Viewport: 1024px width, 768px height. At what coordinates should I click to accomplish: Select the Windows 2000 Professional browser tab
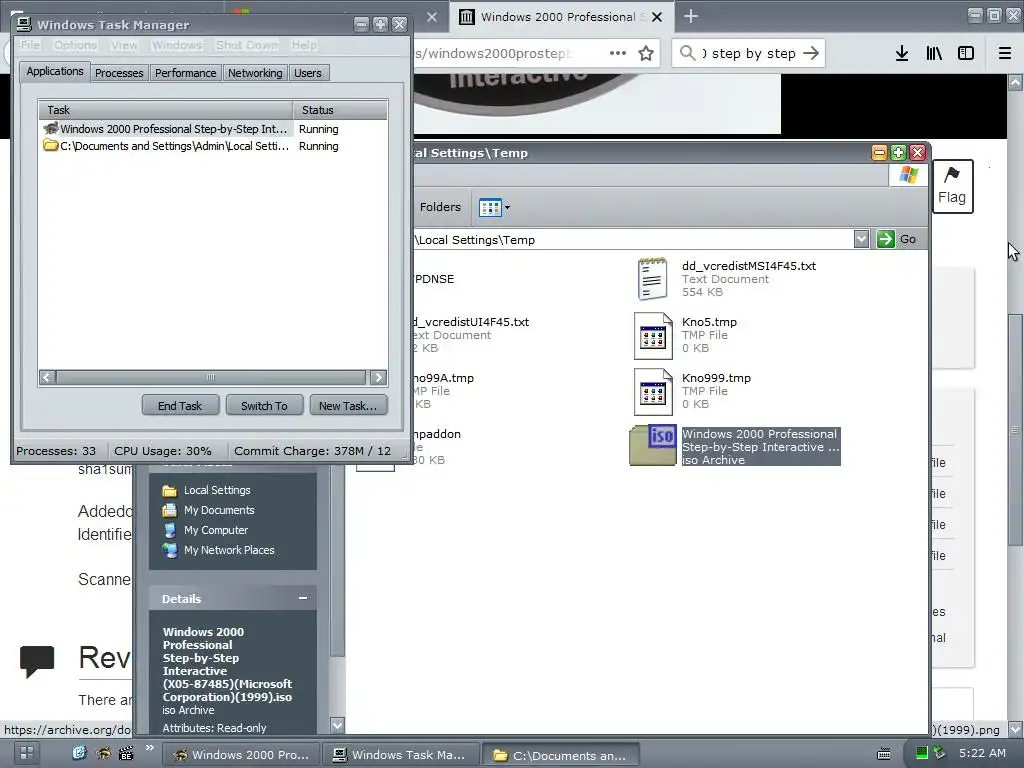(560, 17)
